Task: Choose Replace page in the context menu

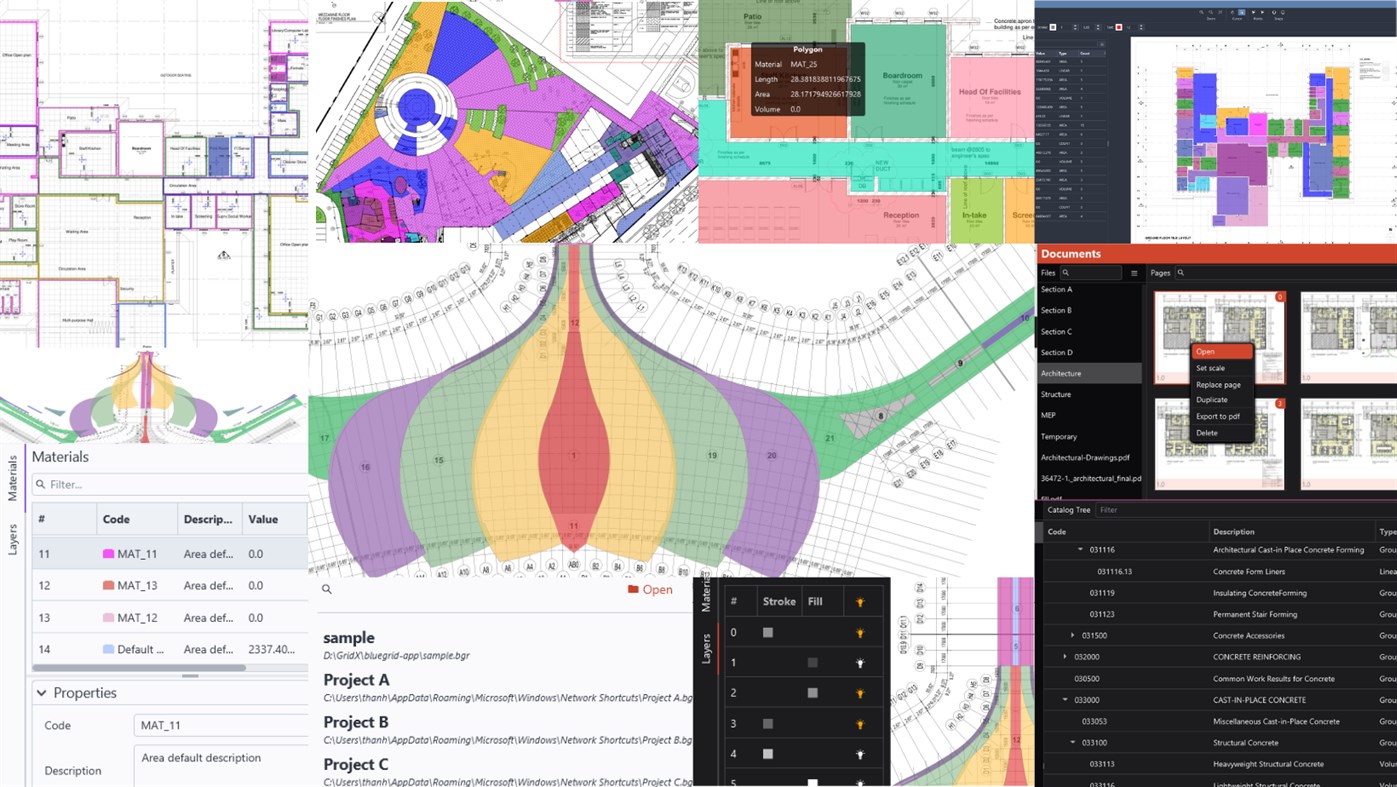Action: pyautogui.click(x=1220, y=384)
